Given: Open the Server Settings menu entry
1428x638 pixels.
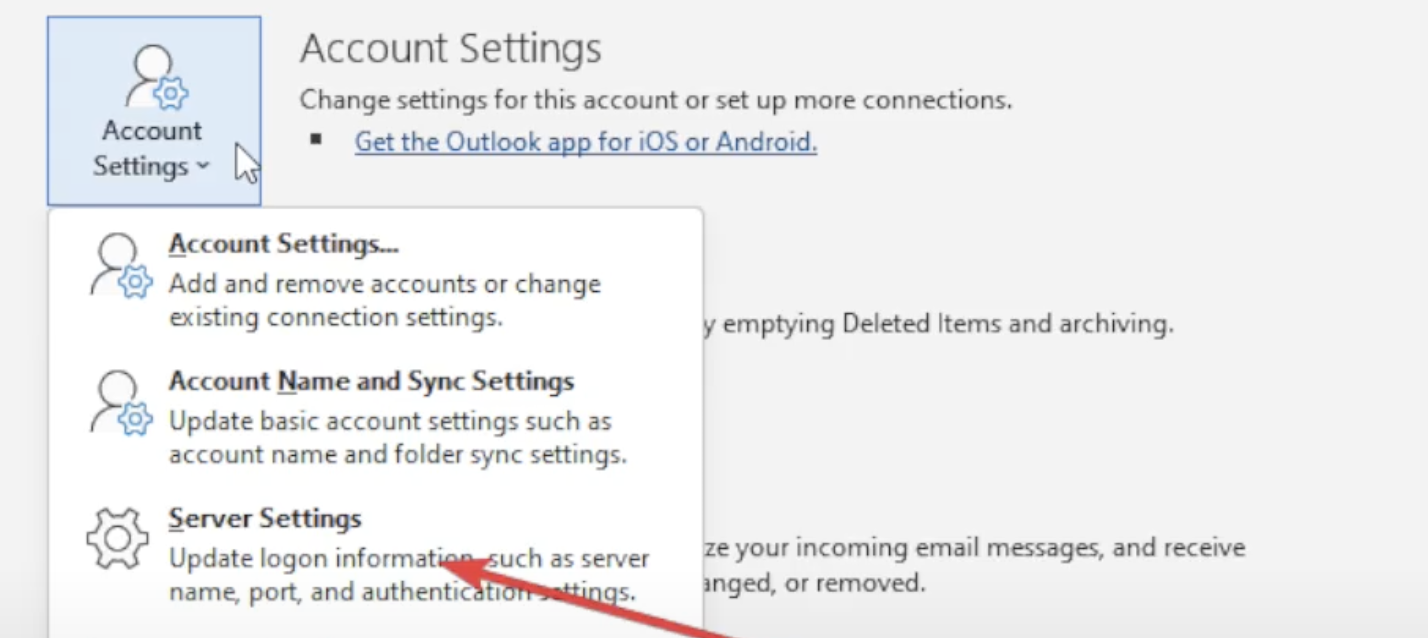Looking at the screenshot, I should (375, 555).
